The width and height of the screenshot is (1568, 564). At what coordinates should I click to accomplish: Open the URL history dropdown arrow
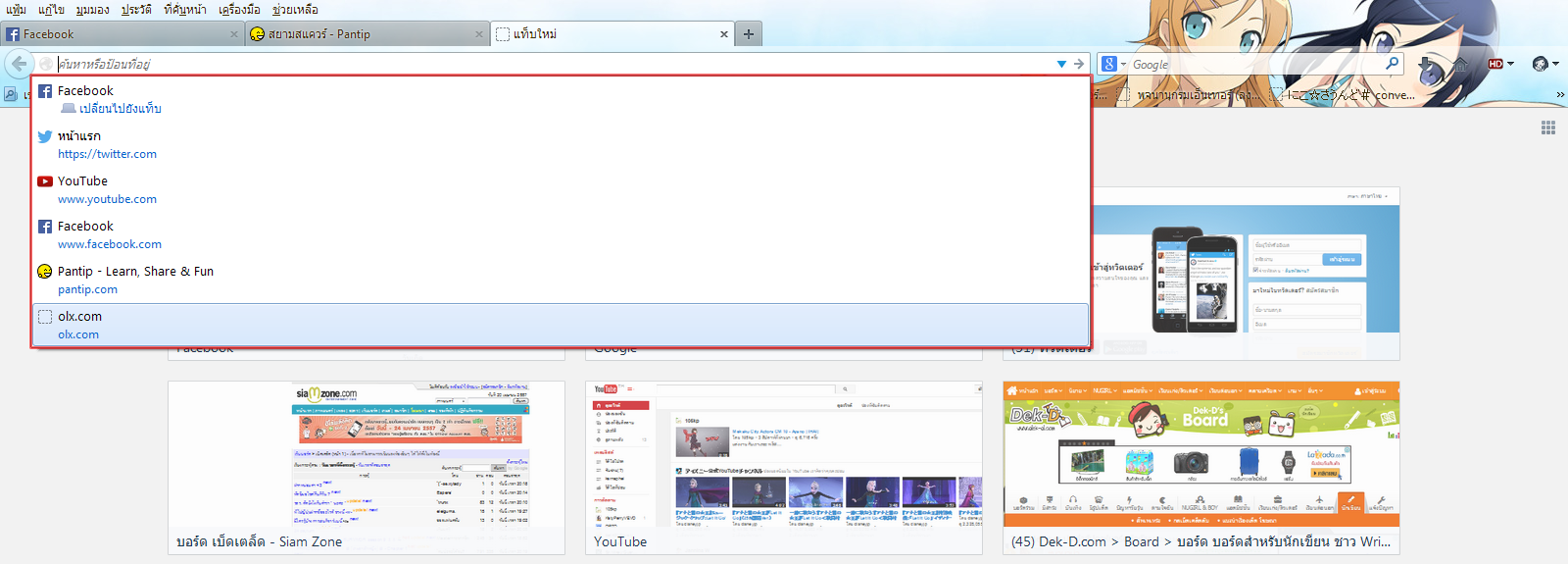coord(1061,64)
